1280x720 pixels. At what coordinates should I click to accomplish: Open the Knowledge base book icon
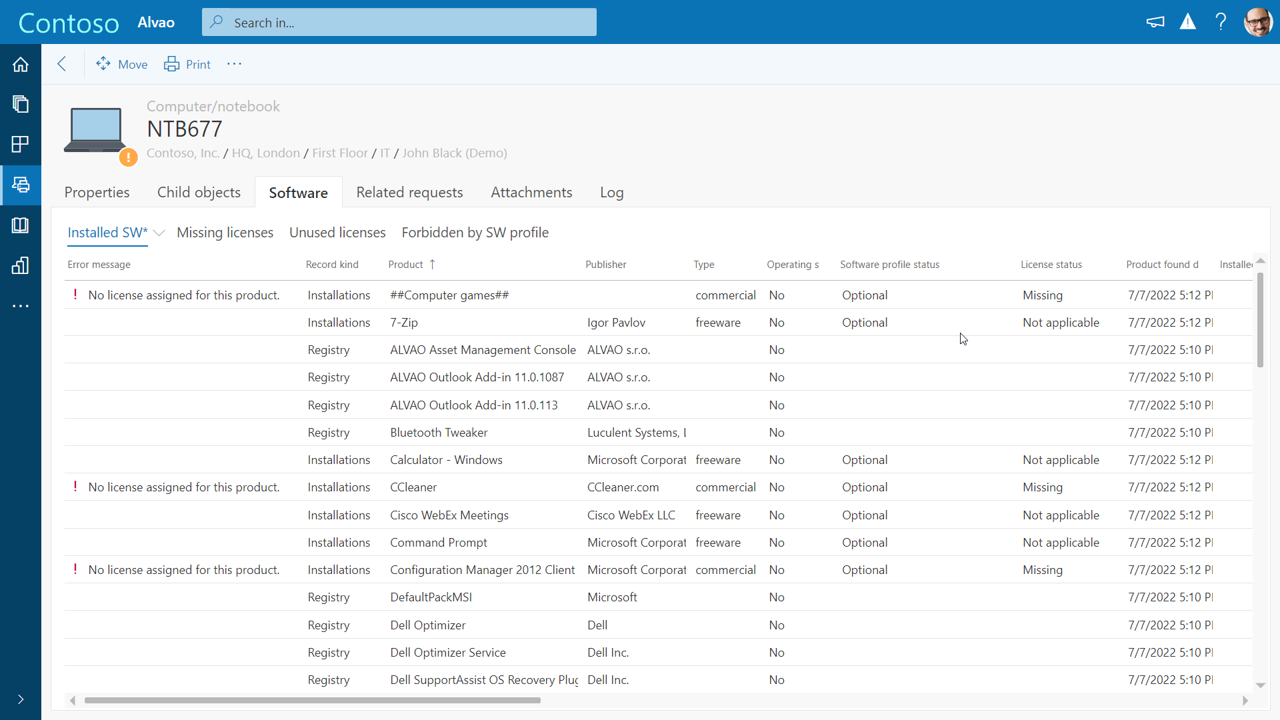(x=20, y=224)
